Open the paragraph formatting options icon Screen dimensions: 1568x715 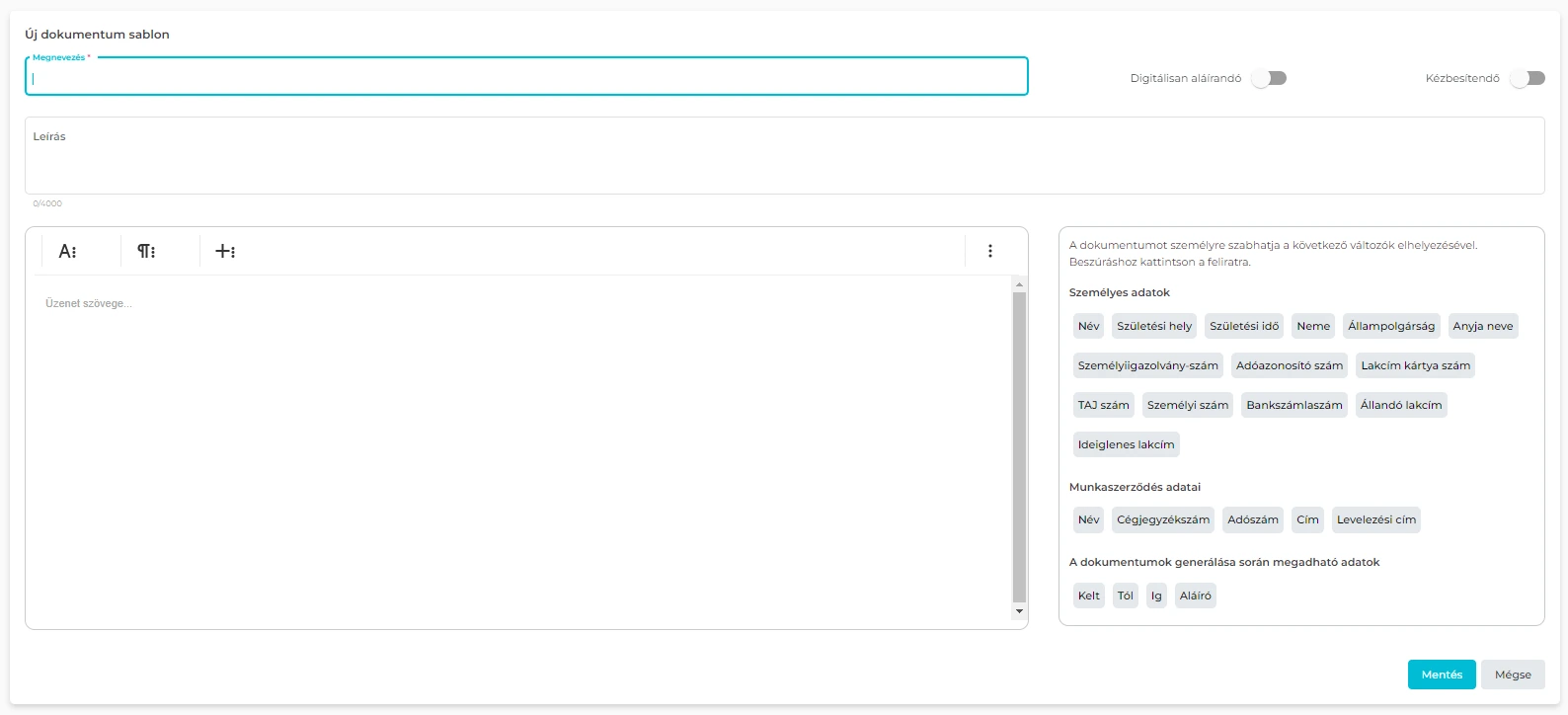(x=146, y=251)
